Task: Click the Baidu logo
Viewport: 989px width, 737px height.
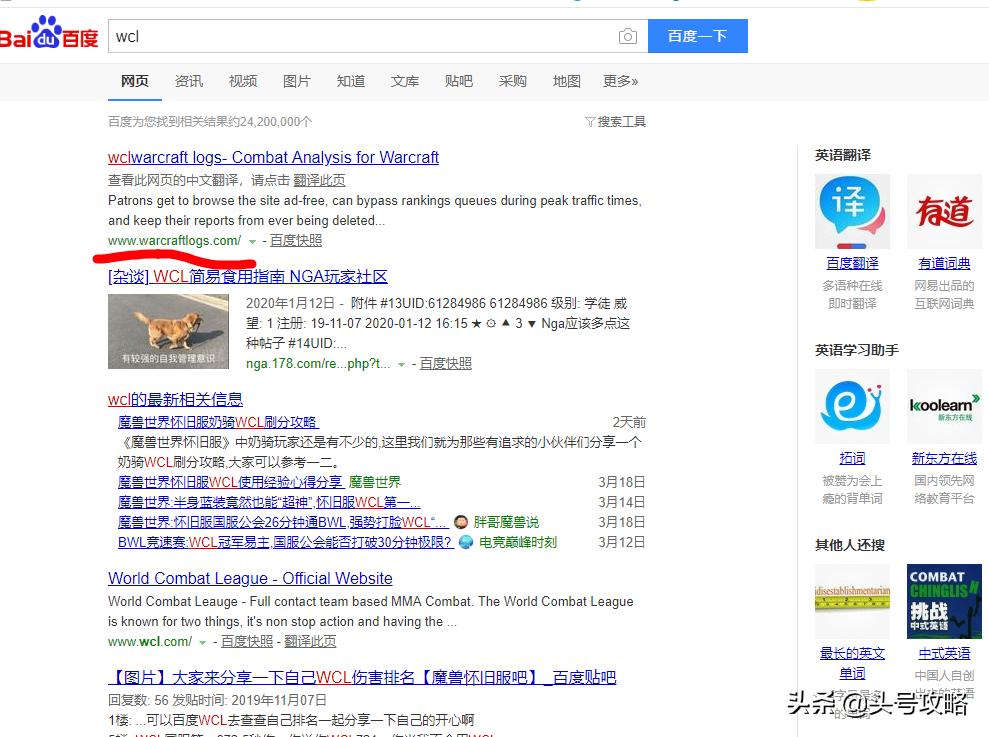Action: click(49, 34)
